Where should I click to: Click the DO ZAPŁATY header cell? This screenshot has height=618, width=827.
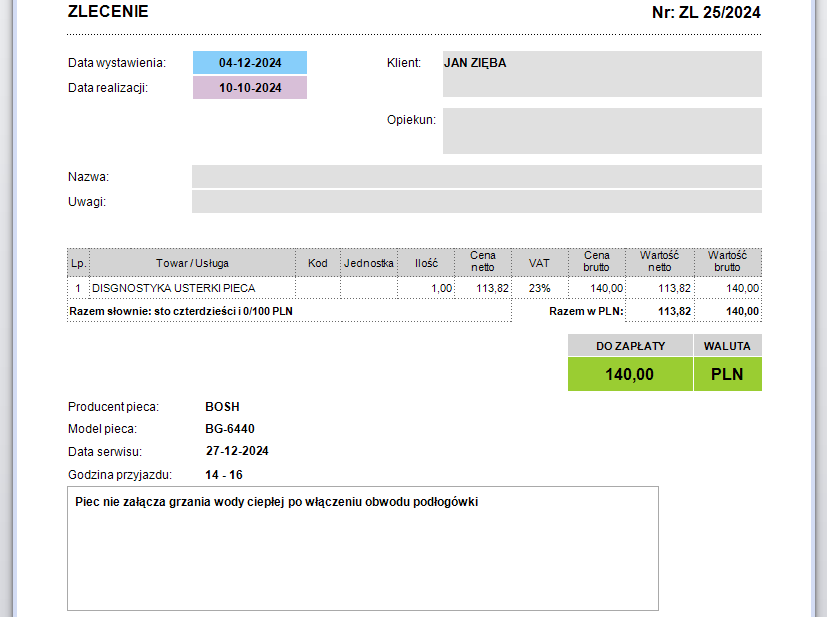point(630,346)
